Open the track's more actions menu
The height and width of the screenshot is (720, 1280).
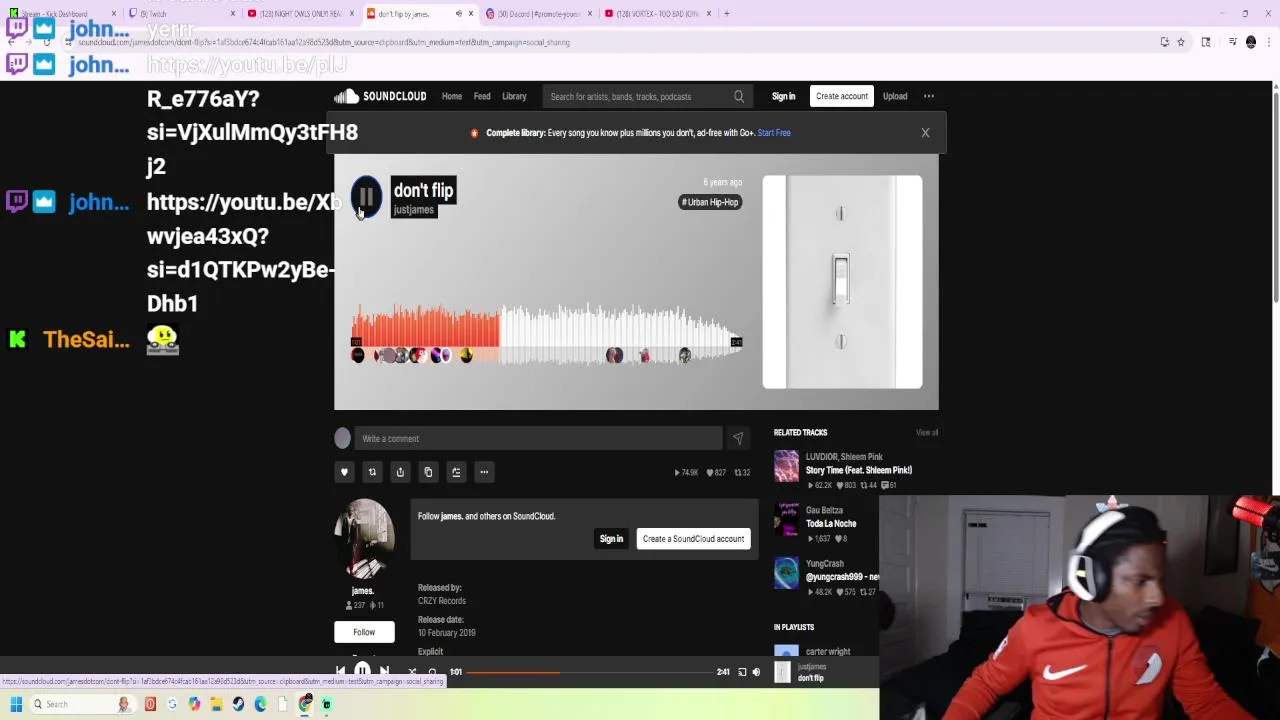coord(484,472)
